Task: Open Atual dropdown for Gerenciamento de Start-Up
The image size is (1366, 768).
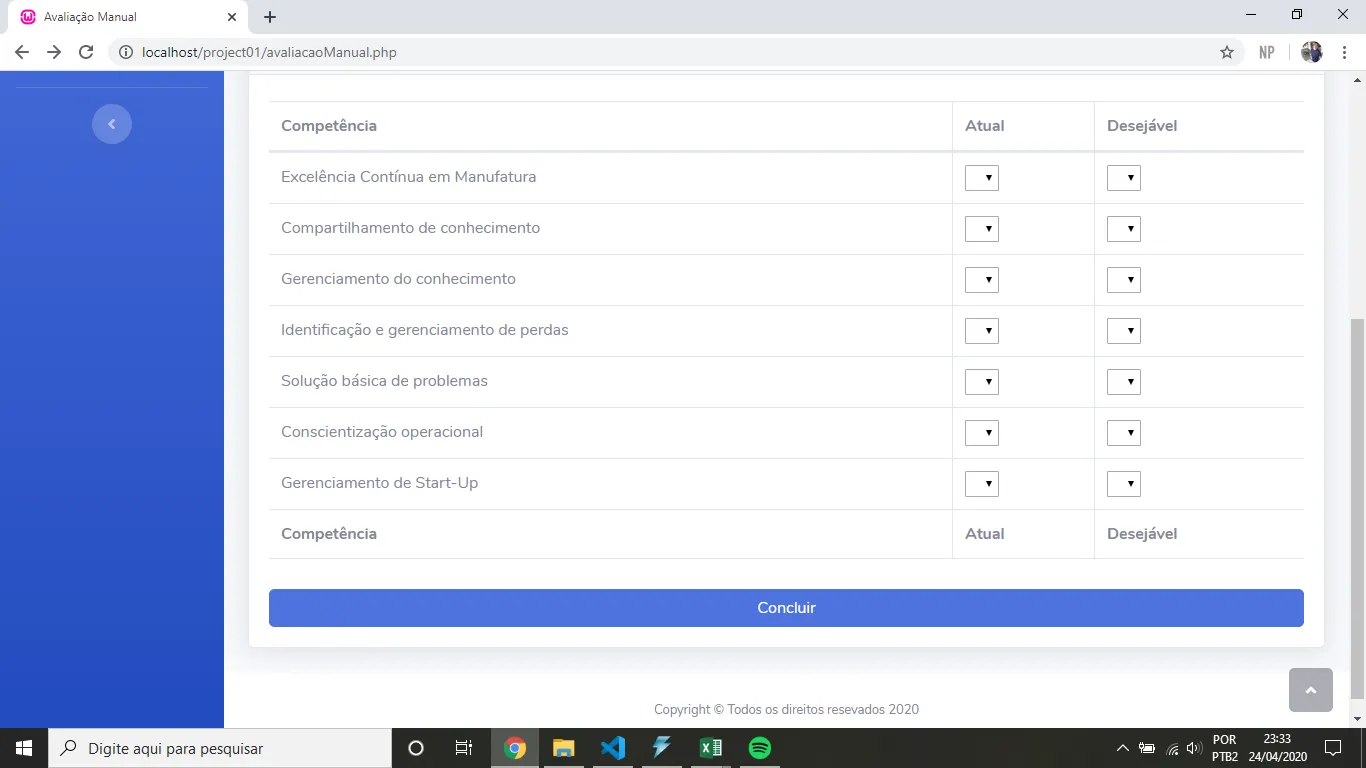Action: click(982, 484)
